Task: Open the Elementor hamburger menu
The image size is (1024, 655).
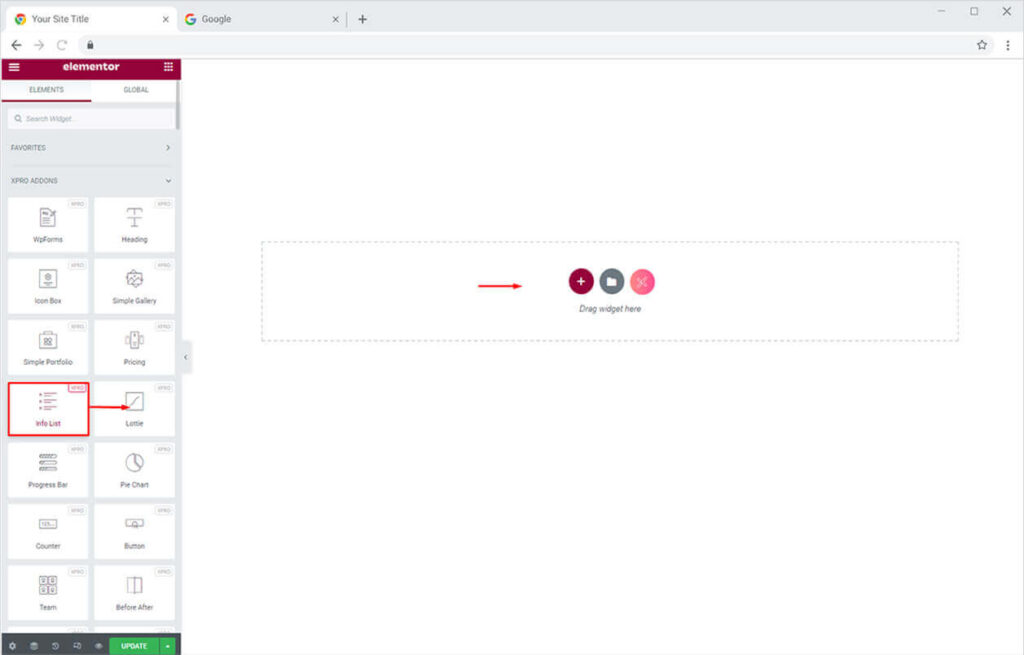Action: point(14,67)
